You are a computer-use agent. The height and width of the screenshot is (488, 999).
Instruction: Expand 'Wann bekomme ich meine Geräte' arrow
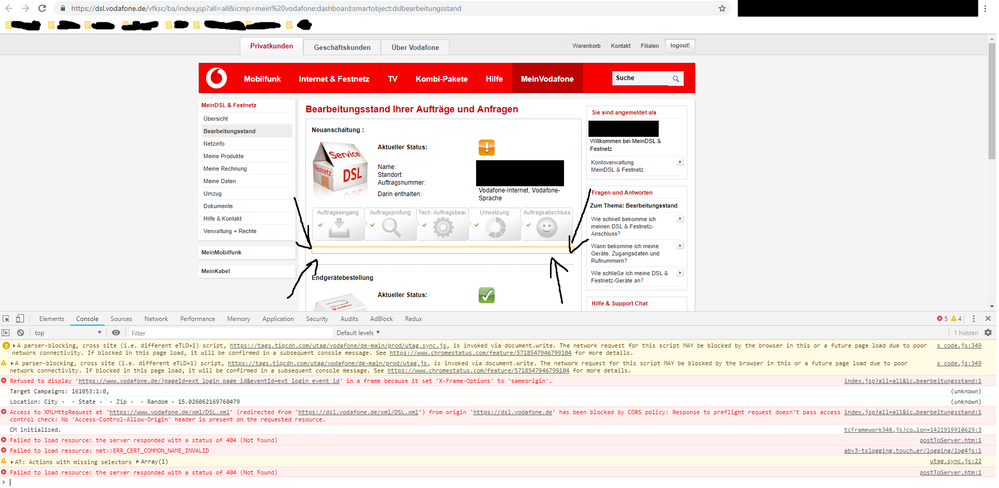[x=680, y=245]
